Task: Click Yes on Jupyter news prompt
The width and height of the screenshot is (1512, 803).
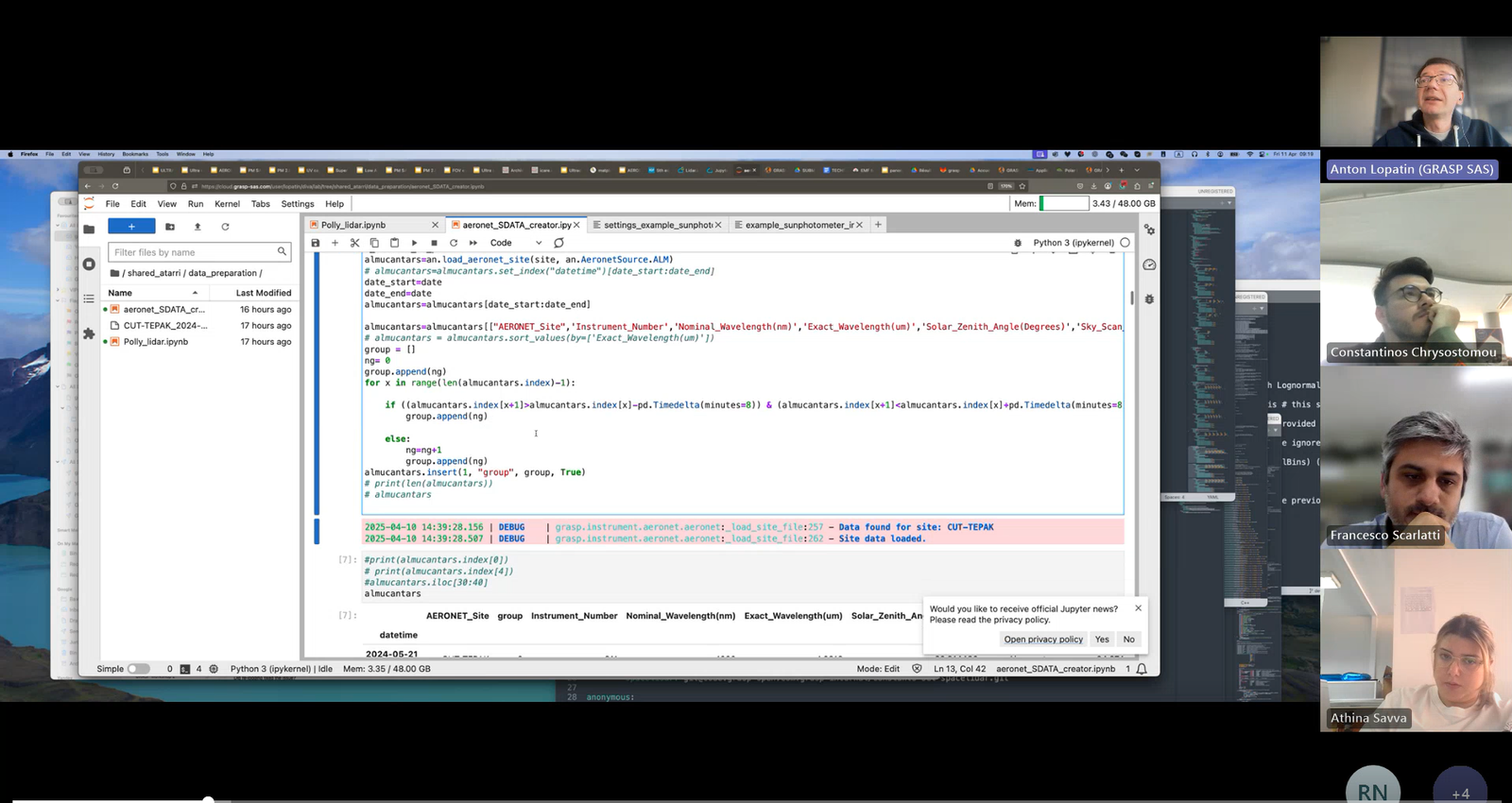Action: (1102, 640)
